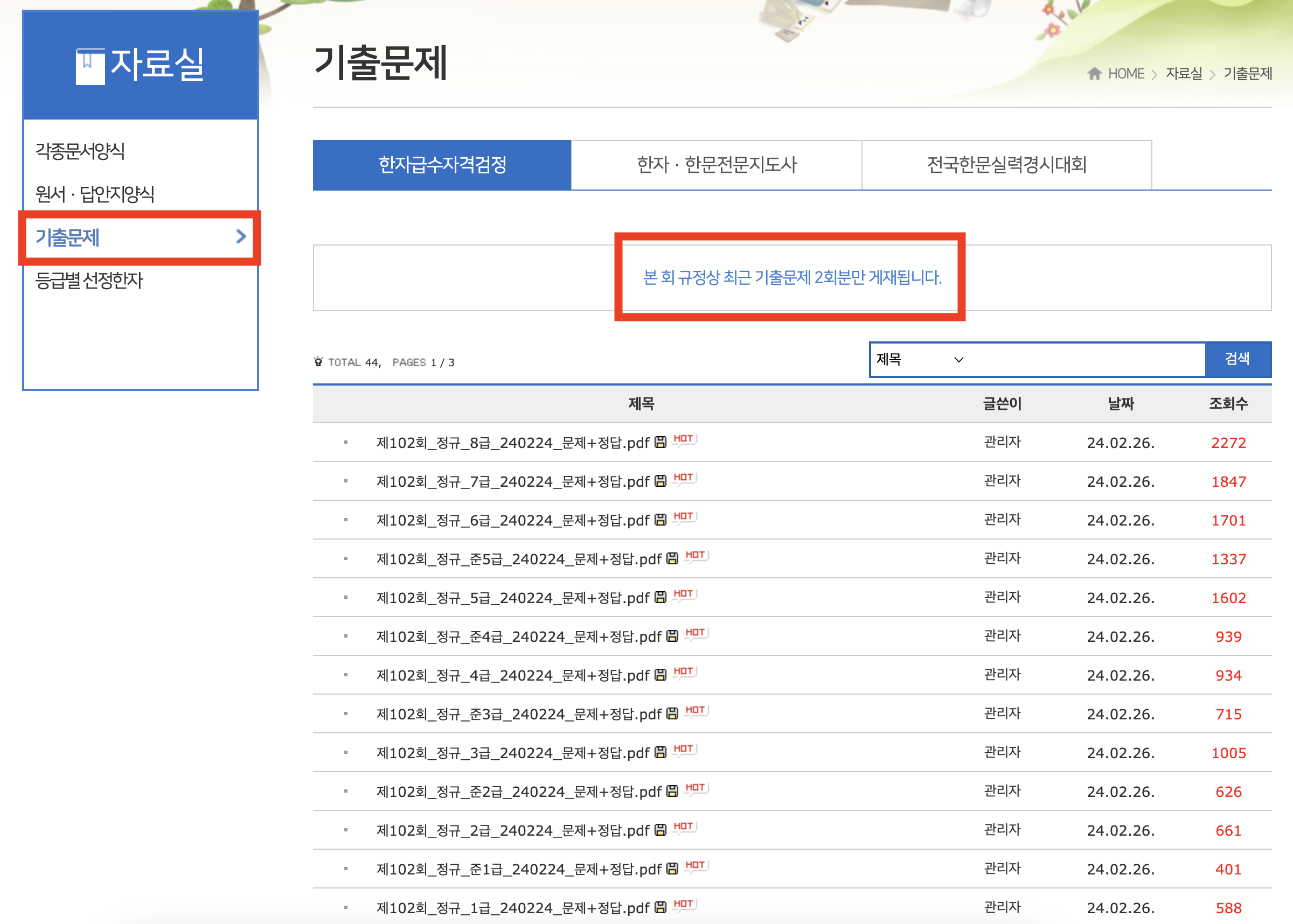
Task: Click the chevron arrow beside the 기출문제 menu
Action: (241, 237)
